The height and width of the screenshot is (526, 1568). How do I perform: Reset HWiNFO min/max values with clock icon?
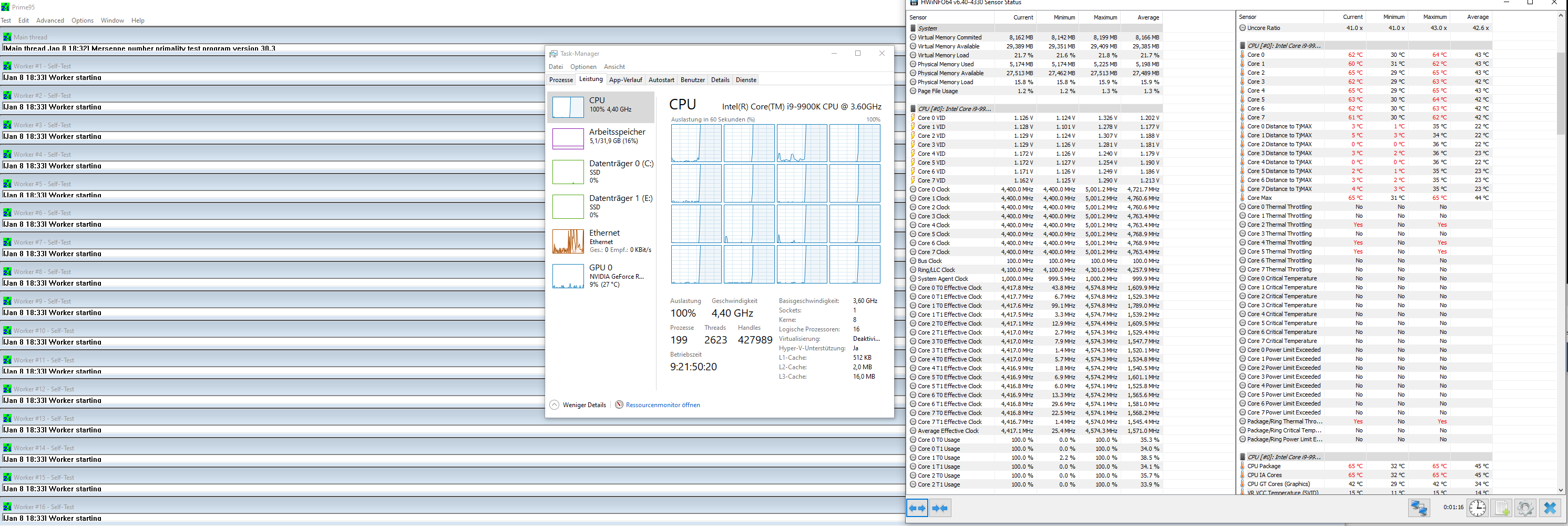coord(1477,508)
